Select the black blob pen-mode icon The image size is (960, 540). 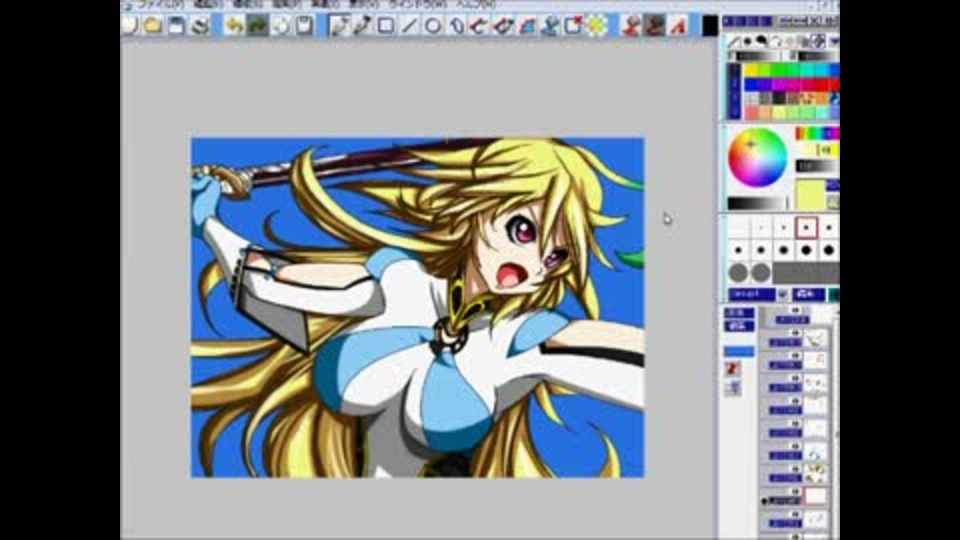coord(761,42)
